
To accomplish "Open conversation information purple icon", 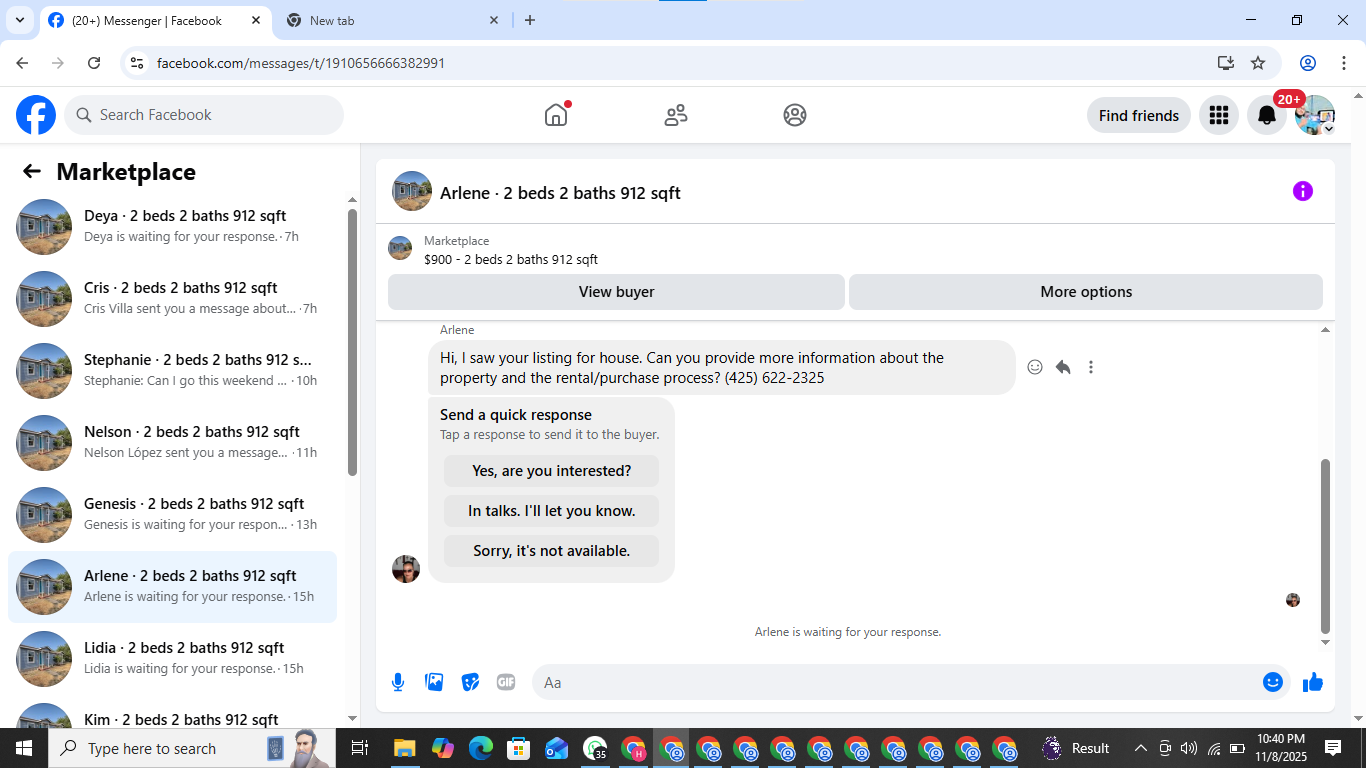I will (x=1302, y=191).
